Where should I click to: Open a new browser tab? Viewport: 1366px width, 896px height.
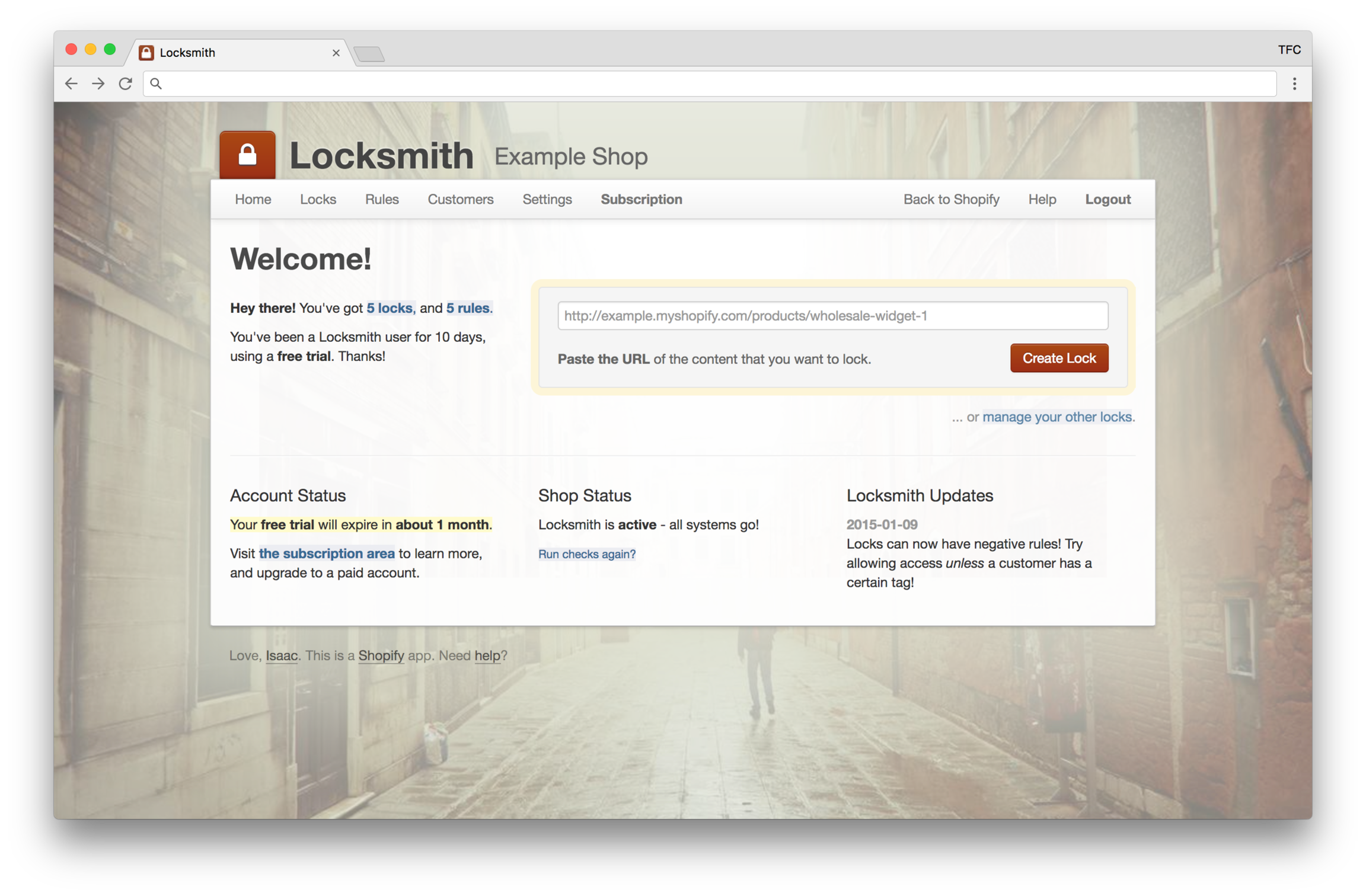click(370, 54)
